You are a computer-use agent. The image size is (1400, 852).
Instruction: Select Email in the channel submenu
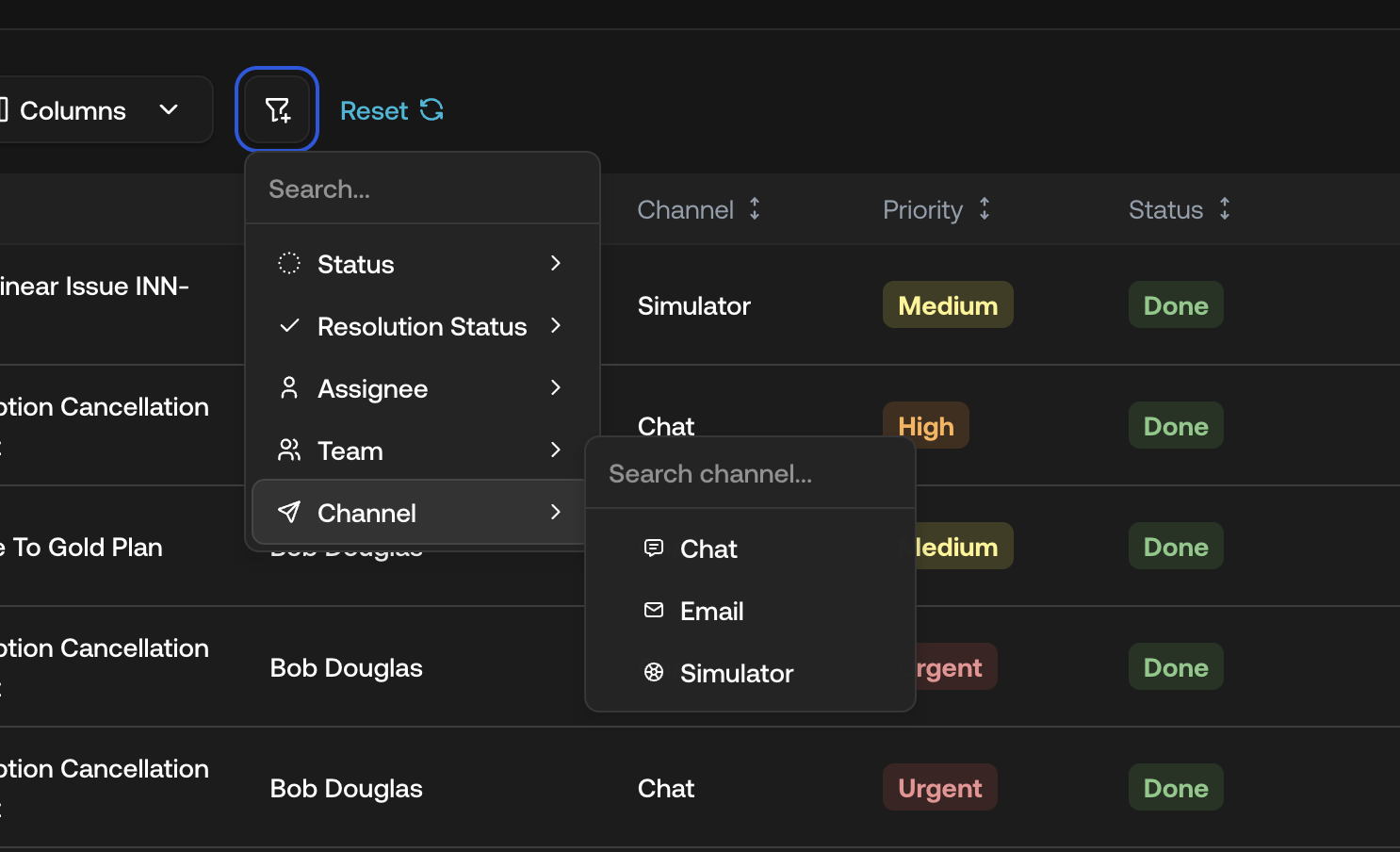pyautogui.click(x=711, y=610)
